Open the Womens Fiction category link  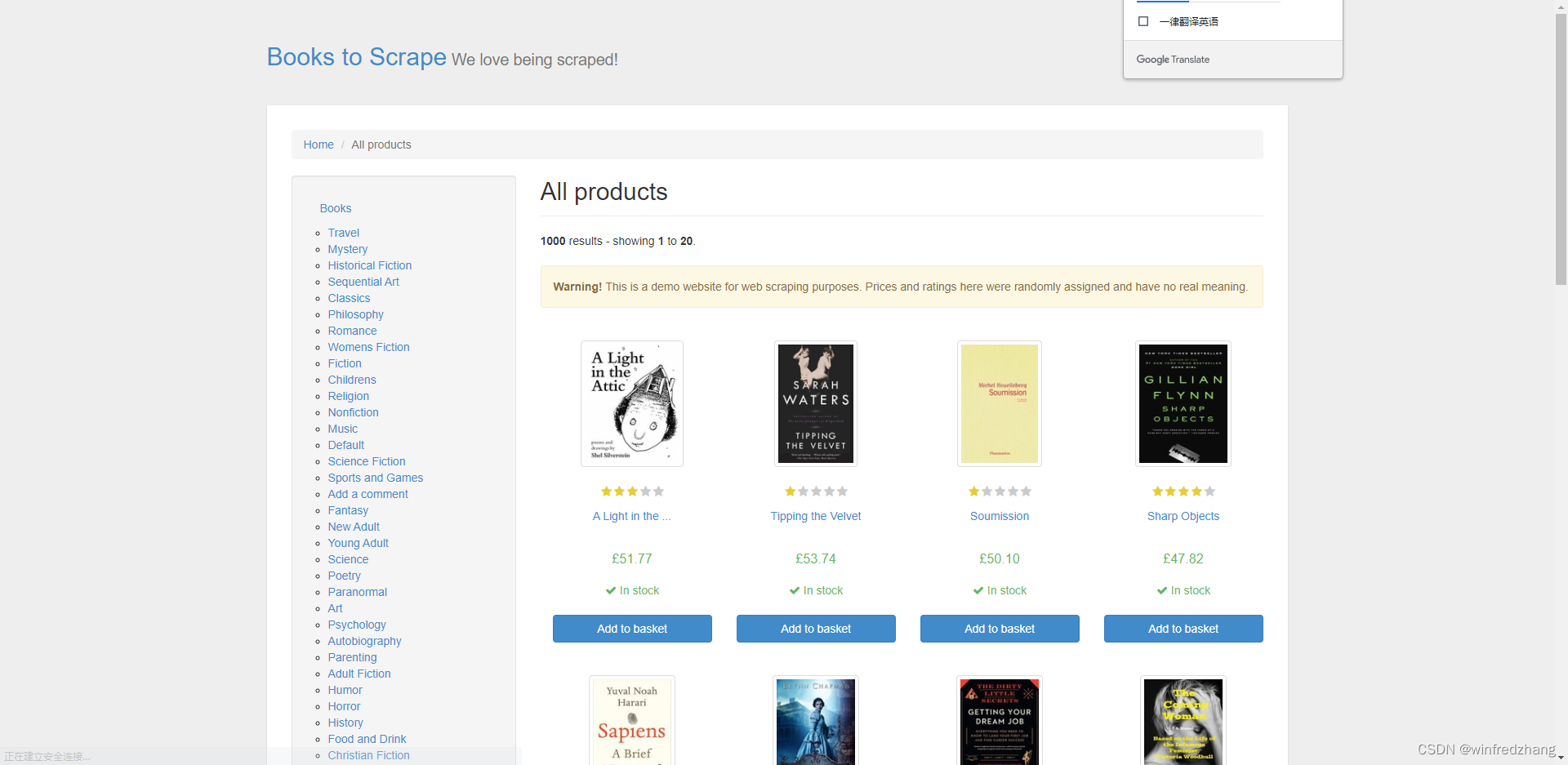[369, 347]
